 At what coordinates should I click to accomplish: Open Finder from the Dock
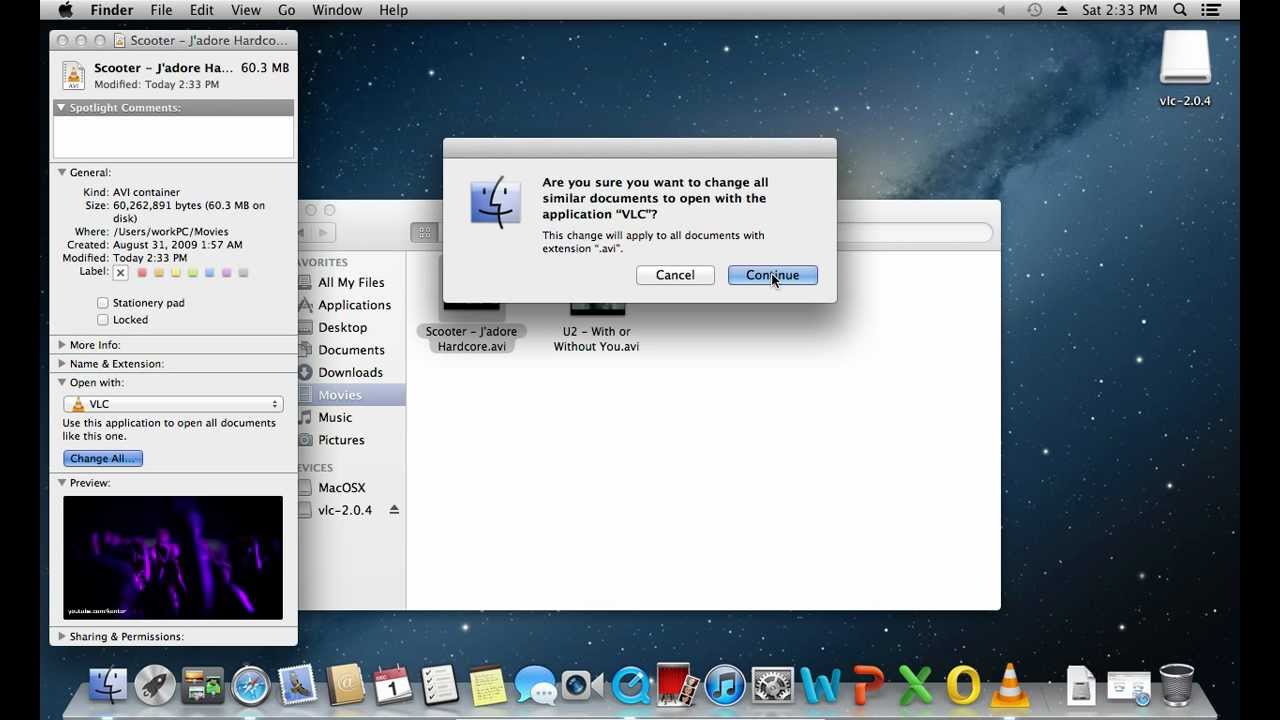pos(107,686)
